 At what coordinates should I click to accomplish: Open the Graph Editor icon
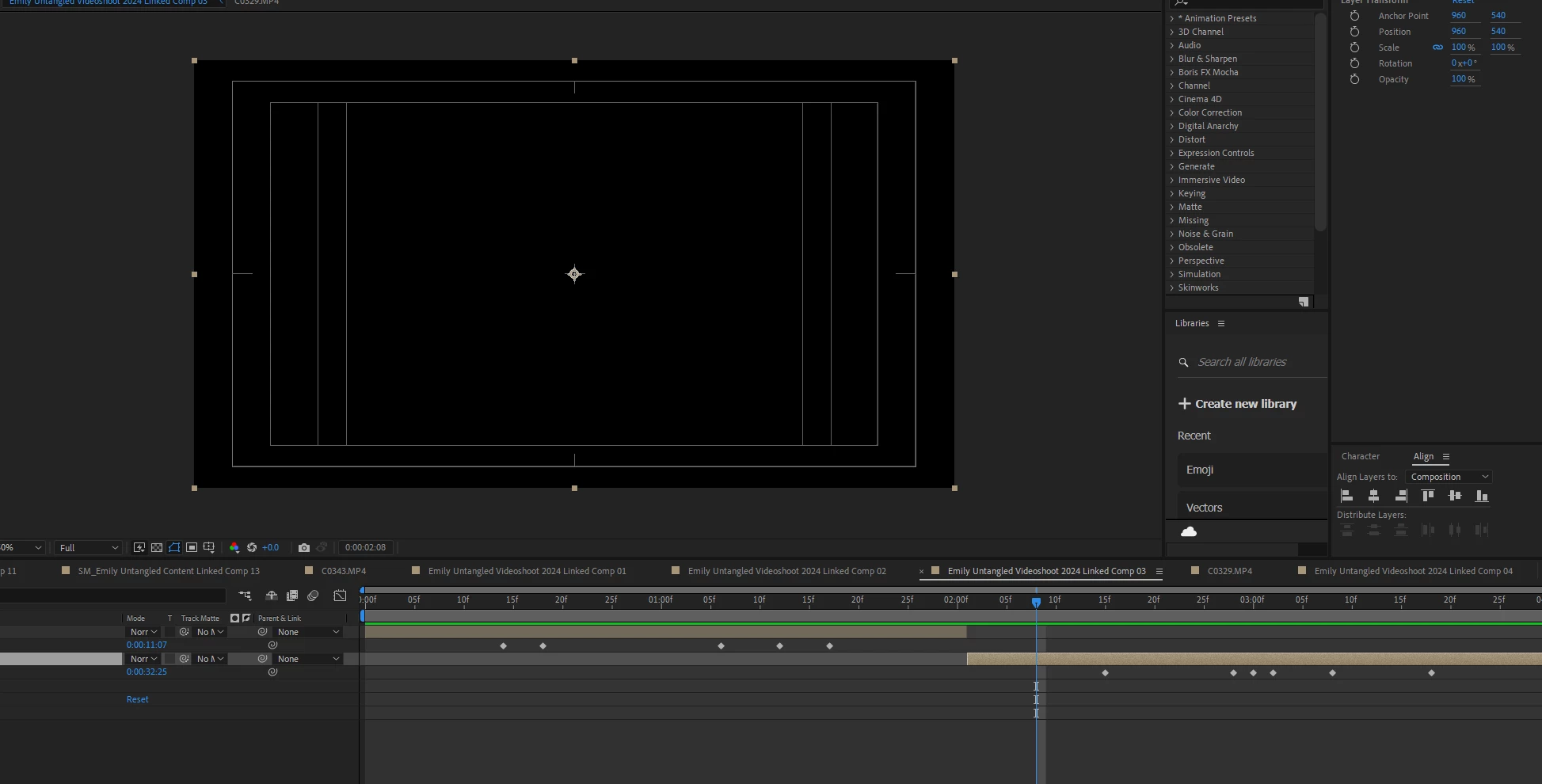(x=340, y=596)
